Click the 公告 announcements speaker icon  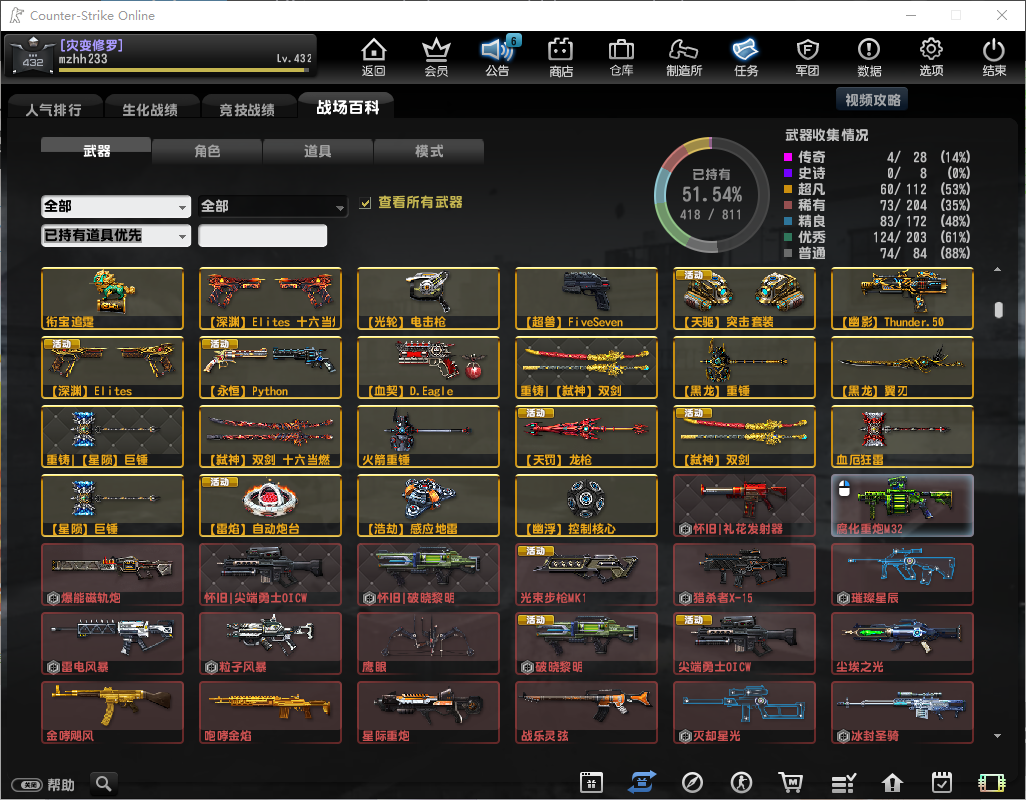(497, 57)
